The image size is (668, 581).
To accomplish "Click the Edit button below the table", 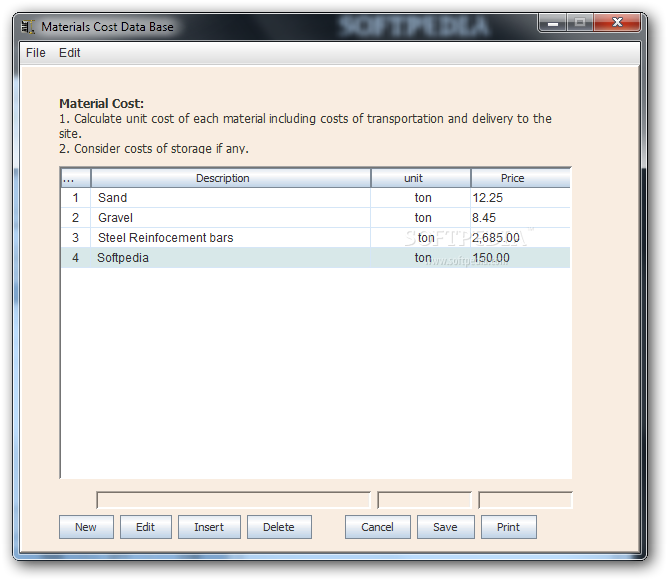I will tap(146, 527).
